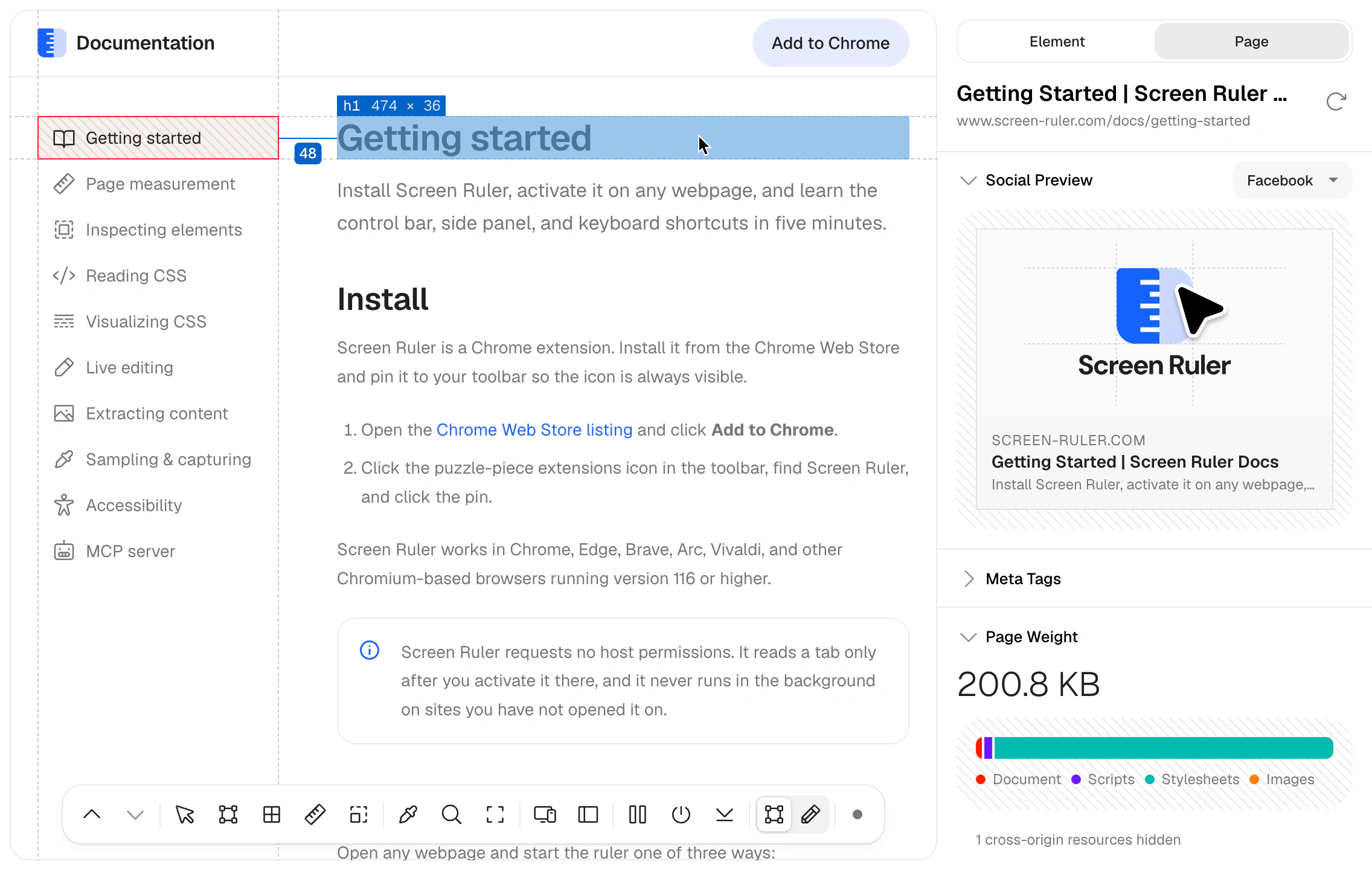Click the power icon to deactivate ruler
1372x870 pixels.
click(x=681, y=814)
